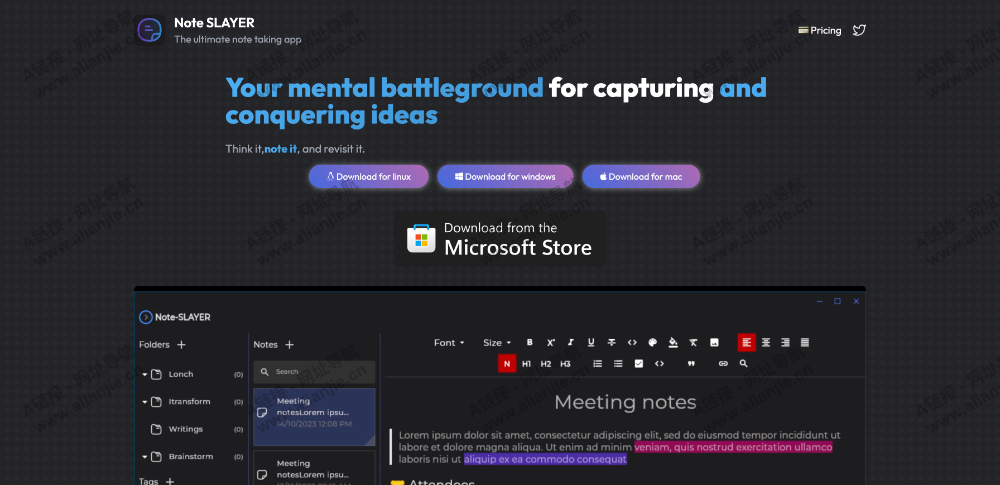Click the notes Search field

pos(314,372)
